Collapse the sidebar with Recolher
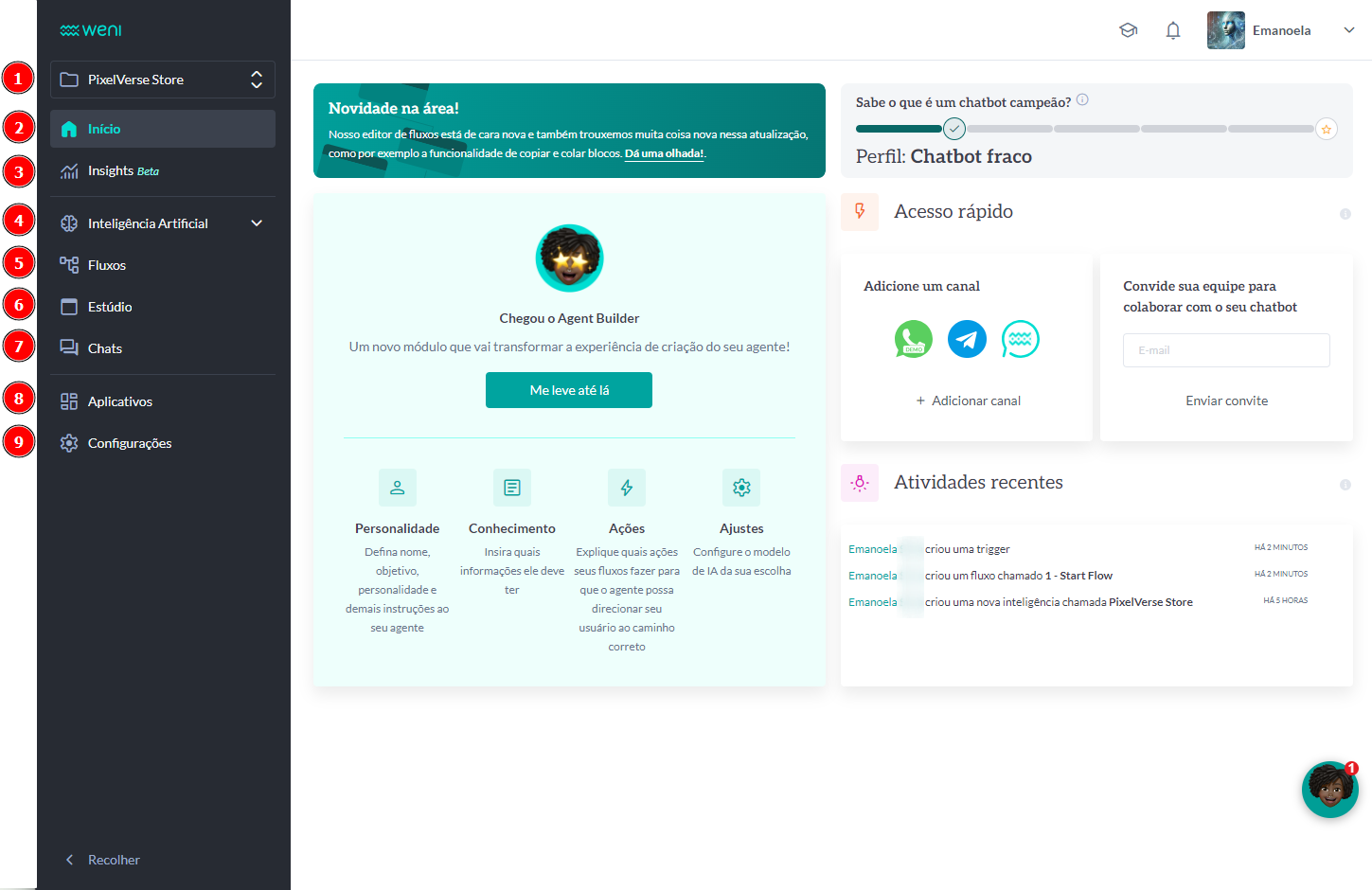 [x=104, y=860]
